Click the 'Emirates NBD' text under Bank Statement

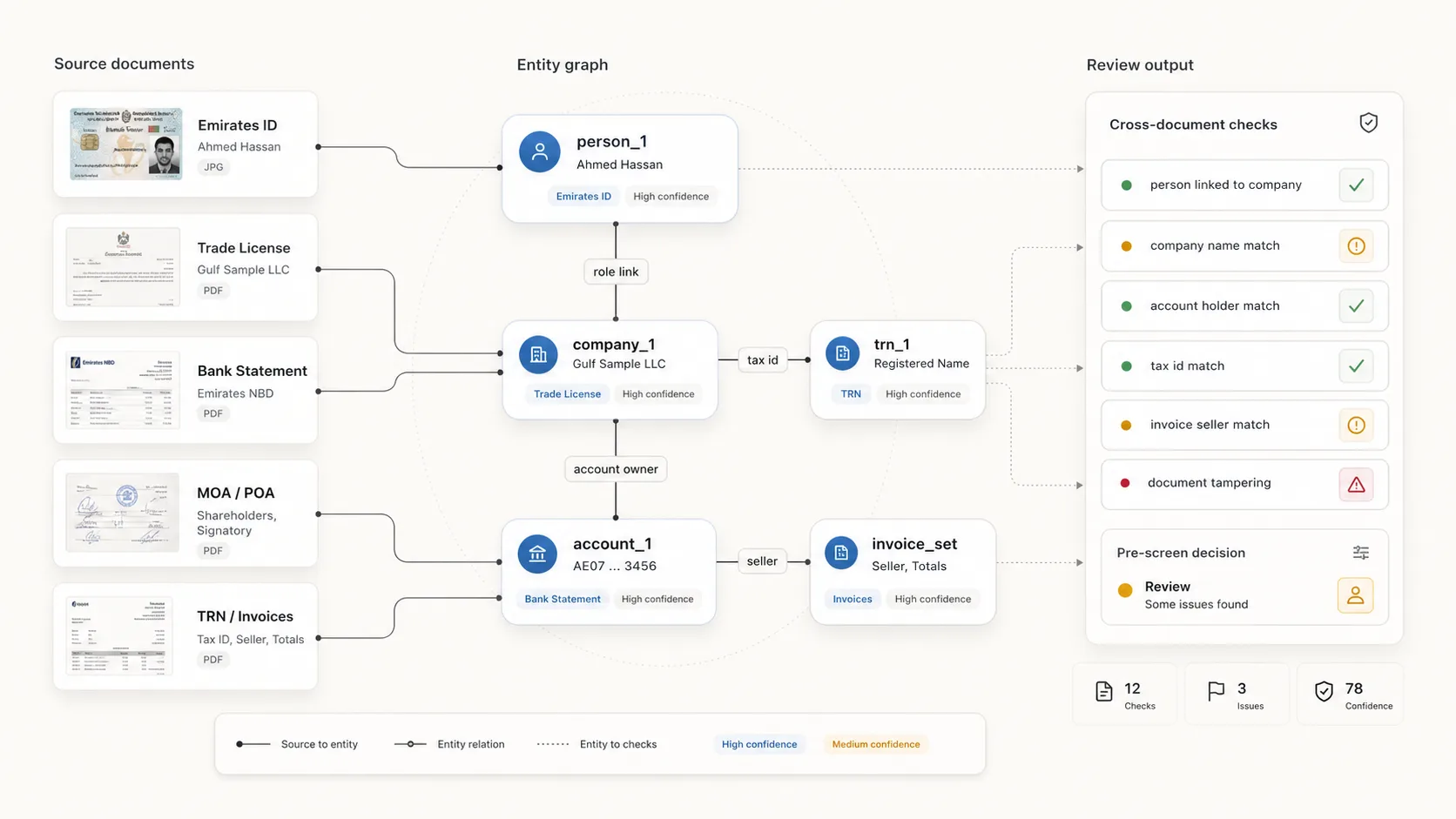[235, 393]
